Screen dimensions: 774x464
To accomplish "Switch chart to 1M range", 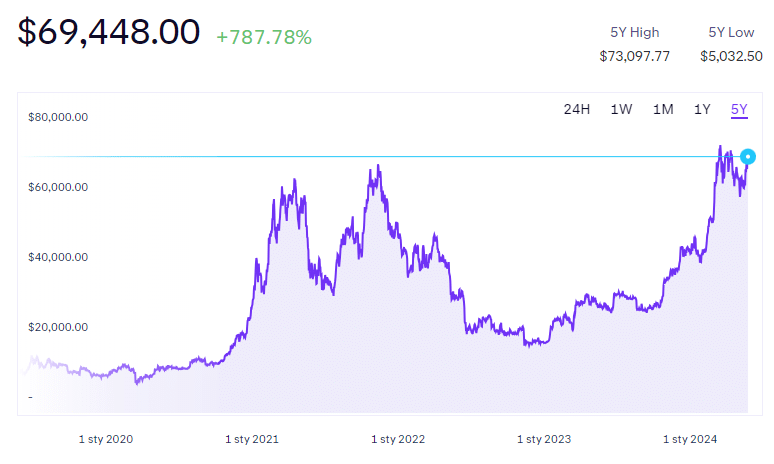I will 663,109.
